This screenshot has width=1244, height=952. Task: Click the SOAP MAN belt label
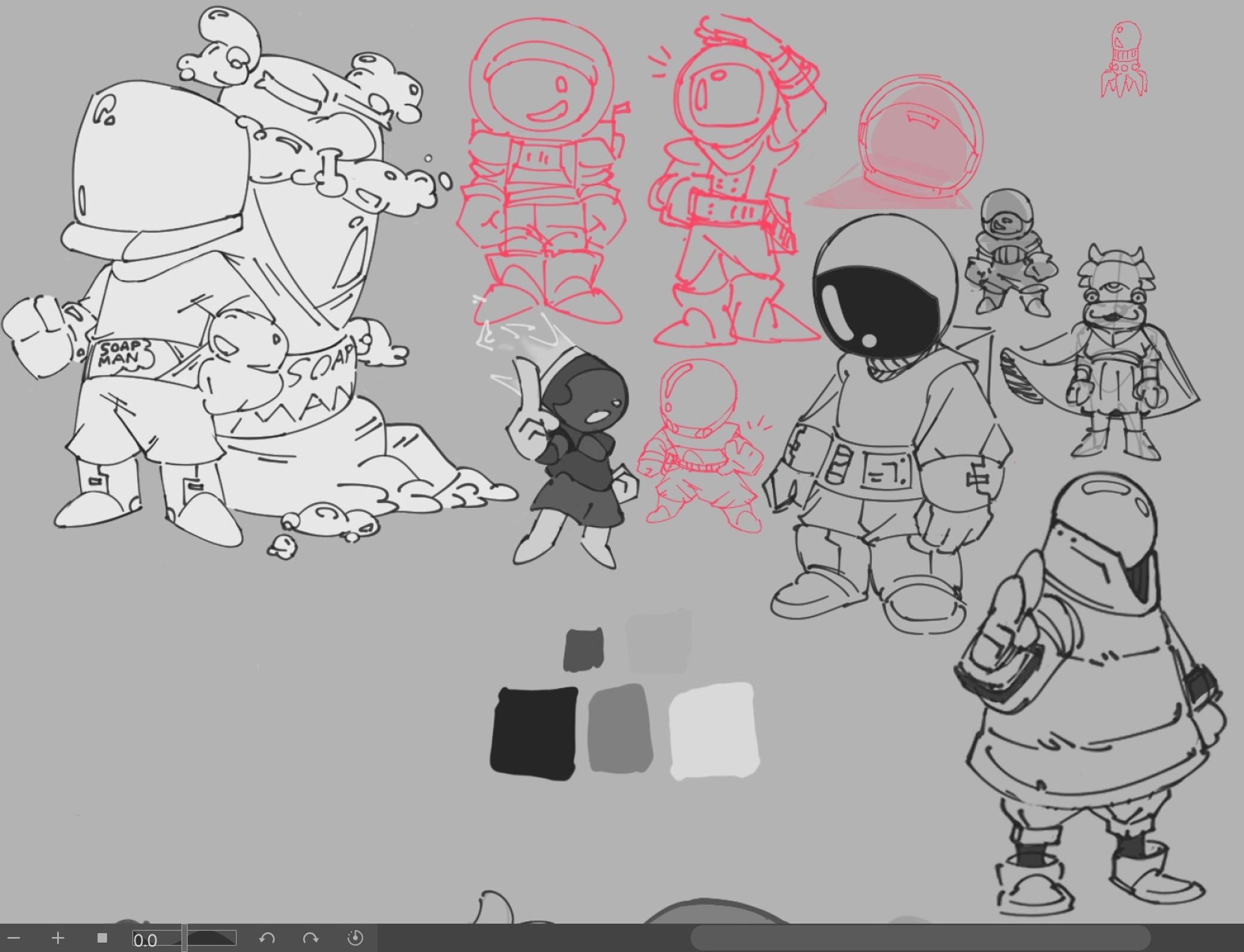click(121, 354)
